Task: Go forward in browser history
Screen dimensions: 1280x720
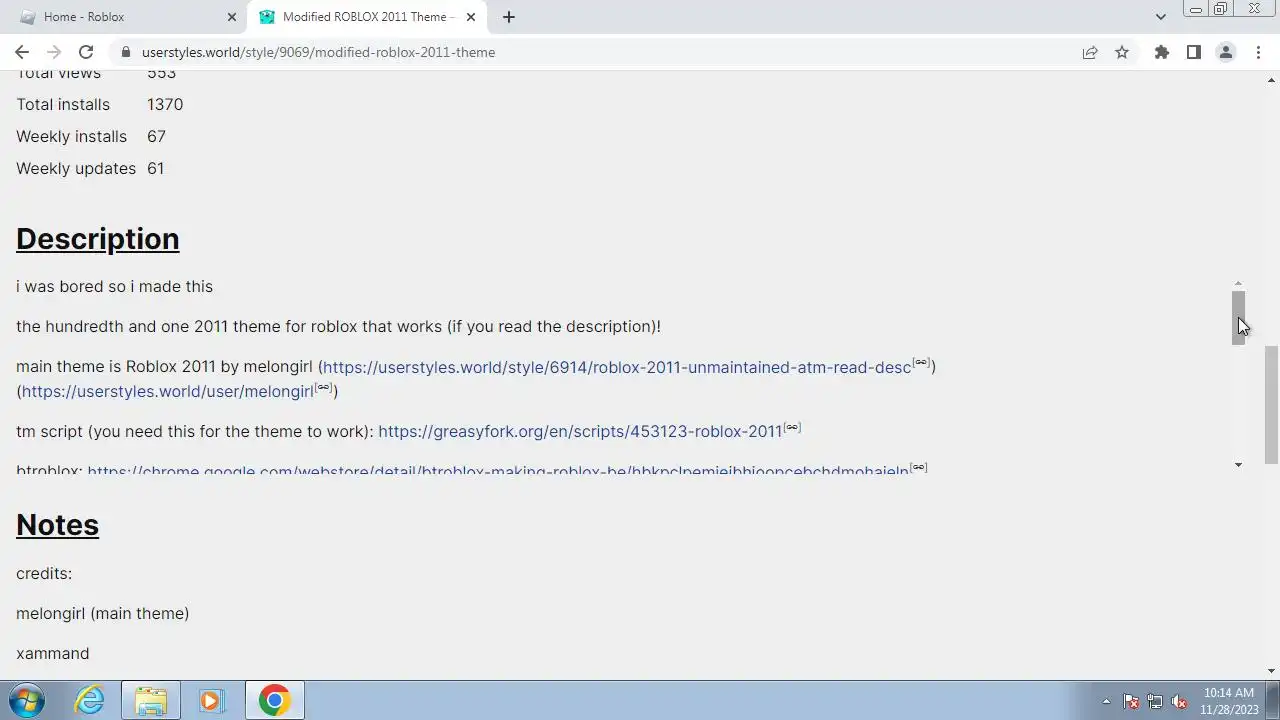Action: pos(54,52)
